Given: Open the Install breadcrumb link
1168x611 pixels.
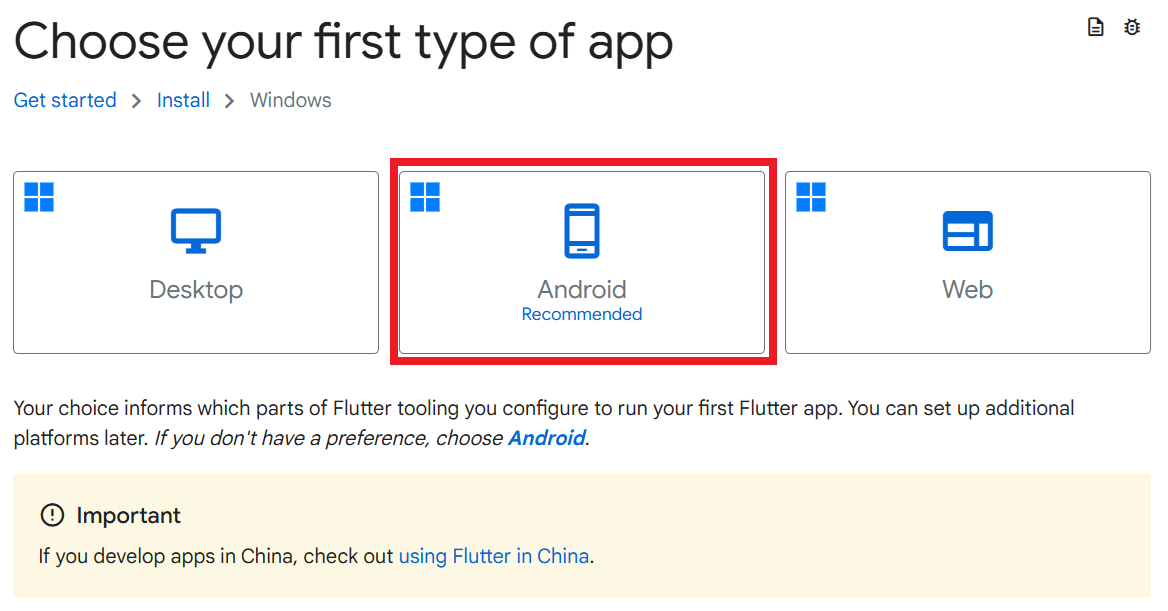Looking at the screenshot, I should pos(183,100).
